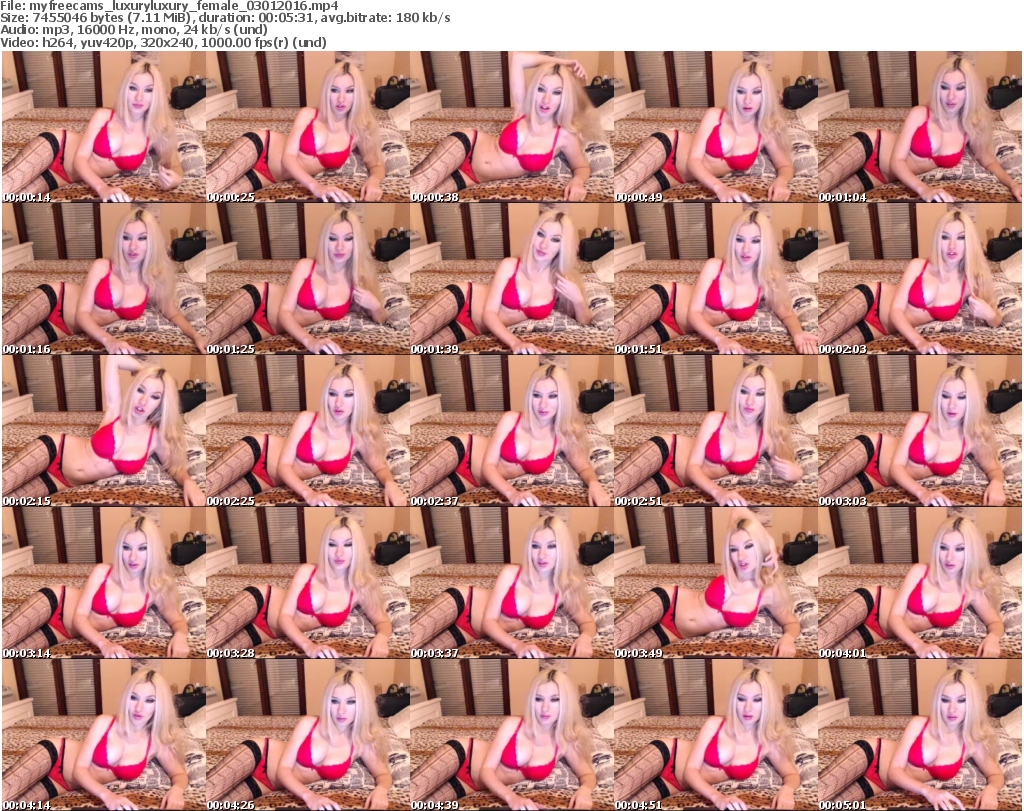The image size is (1024, 811).
Task: Select the thumbnail timestamped 00:05:01
Action: coord(920,735)
